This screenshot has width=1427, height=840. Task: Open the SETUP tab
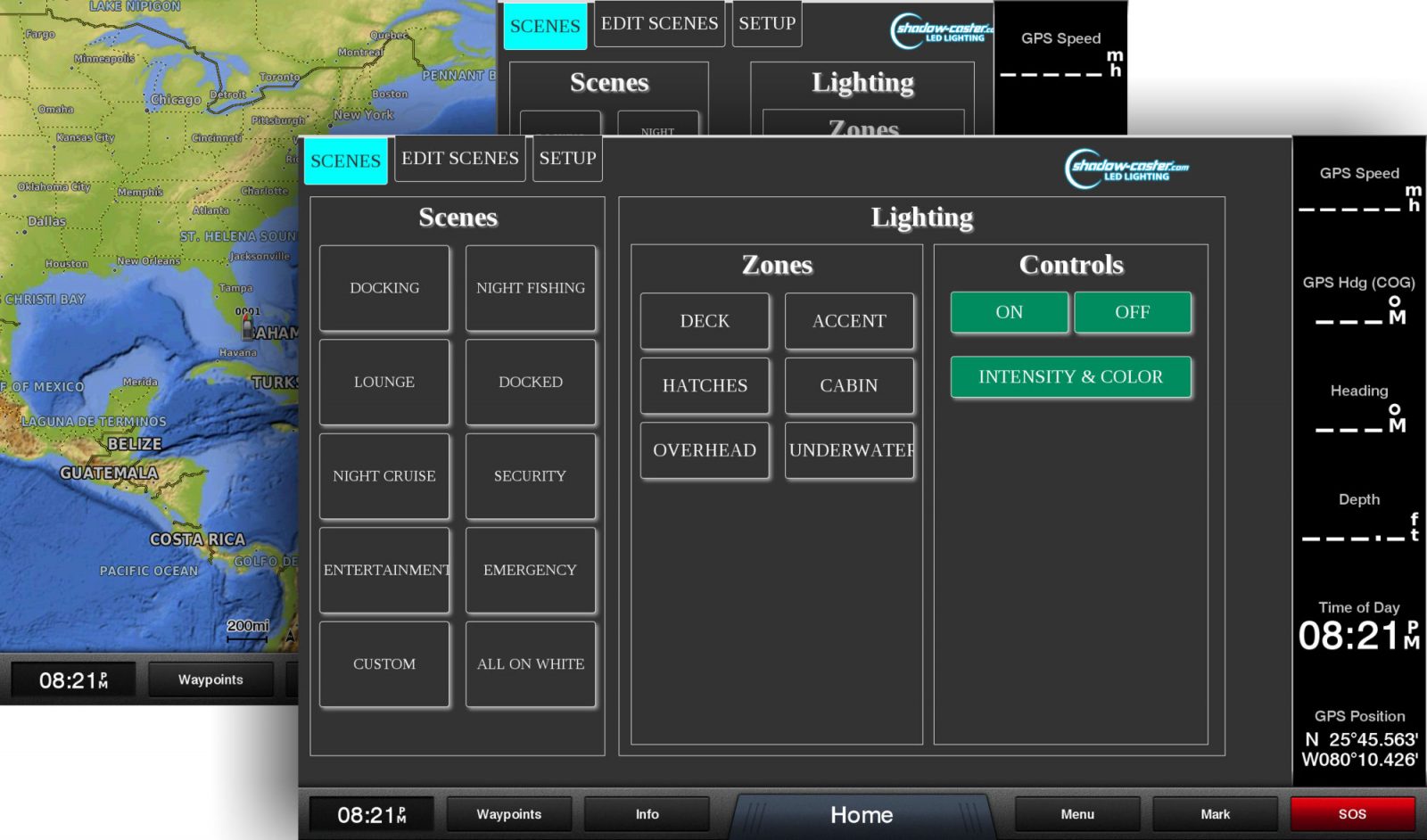(x=567, y=159)
